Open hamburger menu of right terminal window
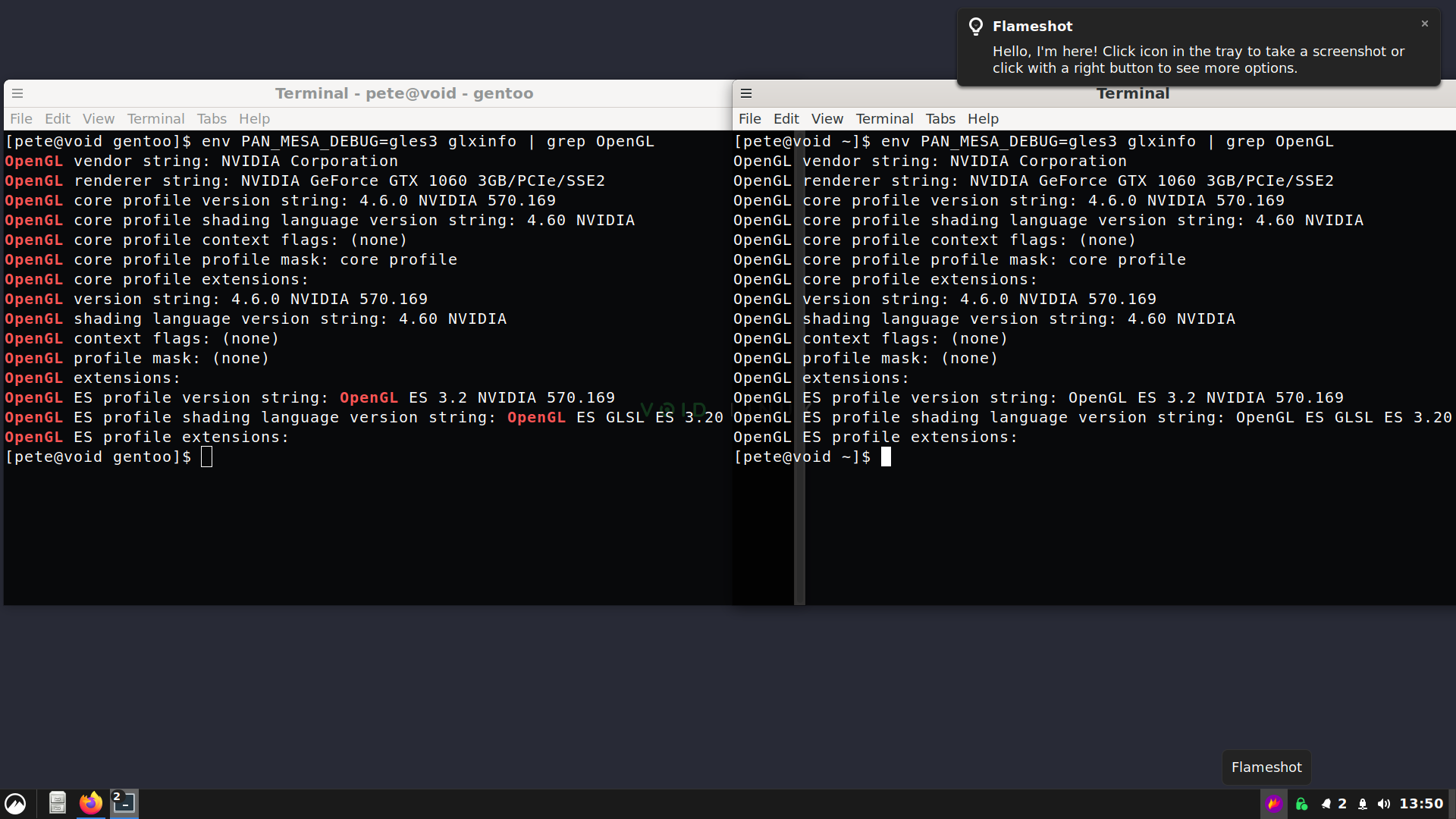1456x819 pixels. pos(746,93)
